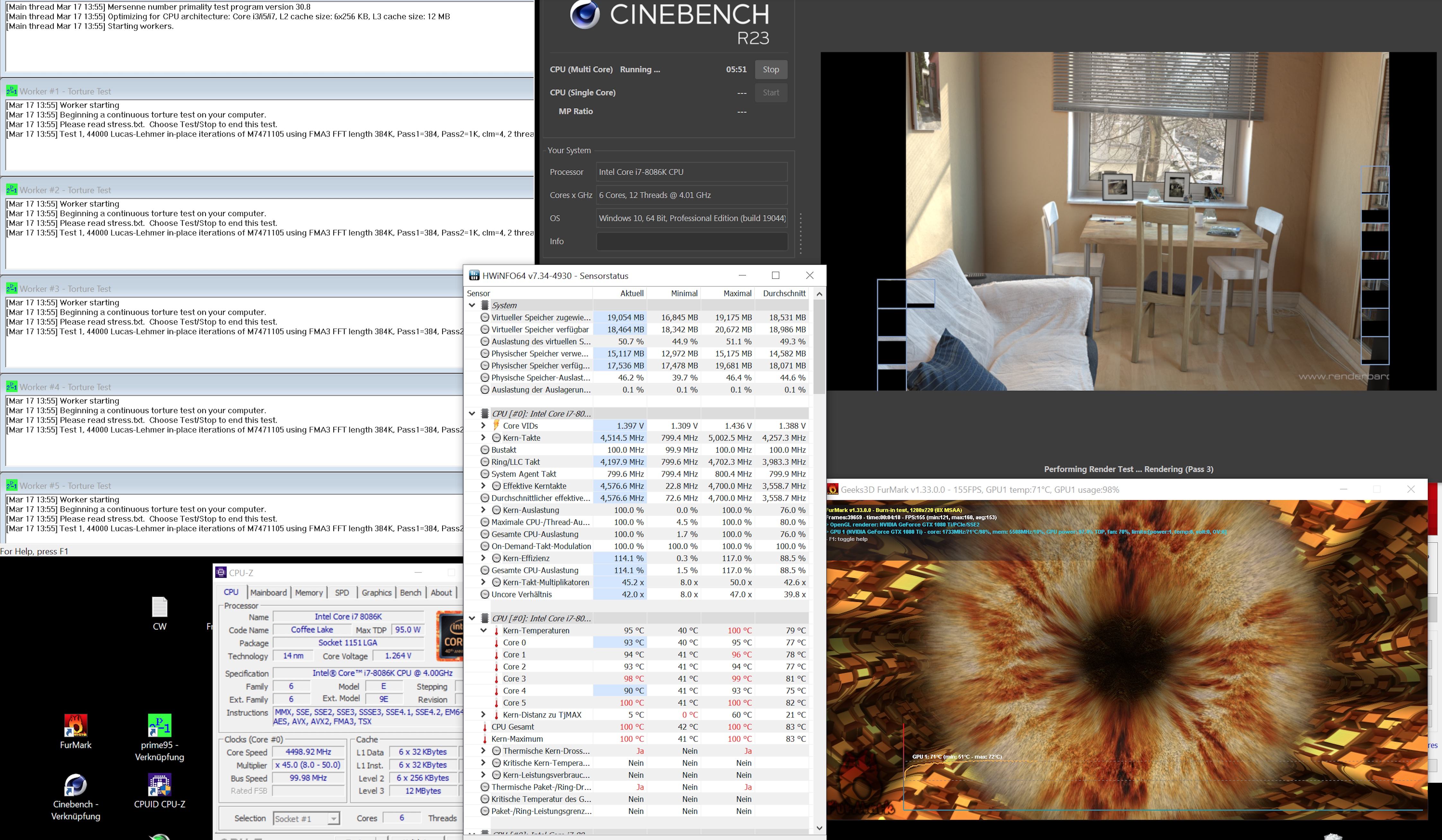Collapse the Kern-Temperaturen row
The image size is (1442, 840).
[483, 631]
